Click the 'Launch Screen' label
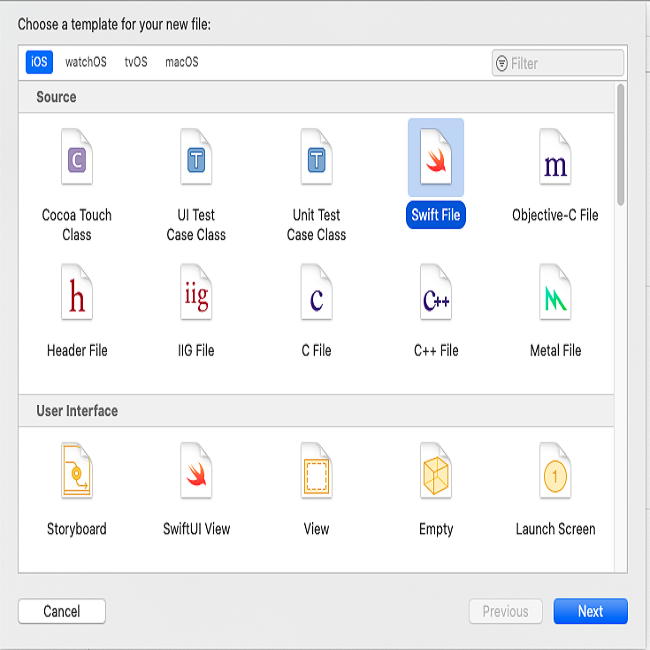The height and width of the screenshot is (650, 650). (x=555, y=529)
